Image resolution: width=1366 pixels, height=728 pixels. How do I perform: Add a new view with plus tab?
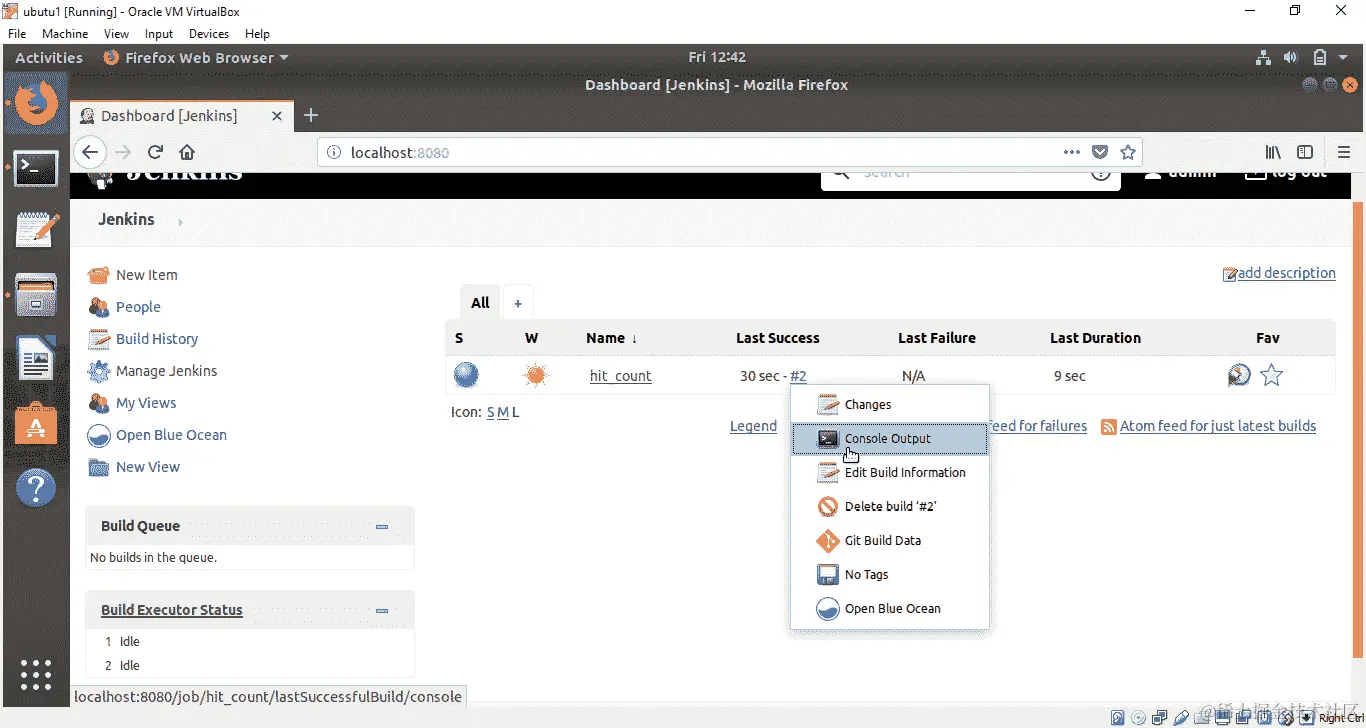coord(518,303)
